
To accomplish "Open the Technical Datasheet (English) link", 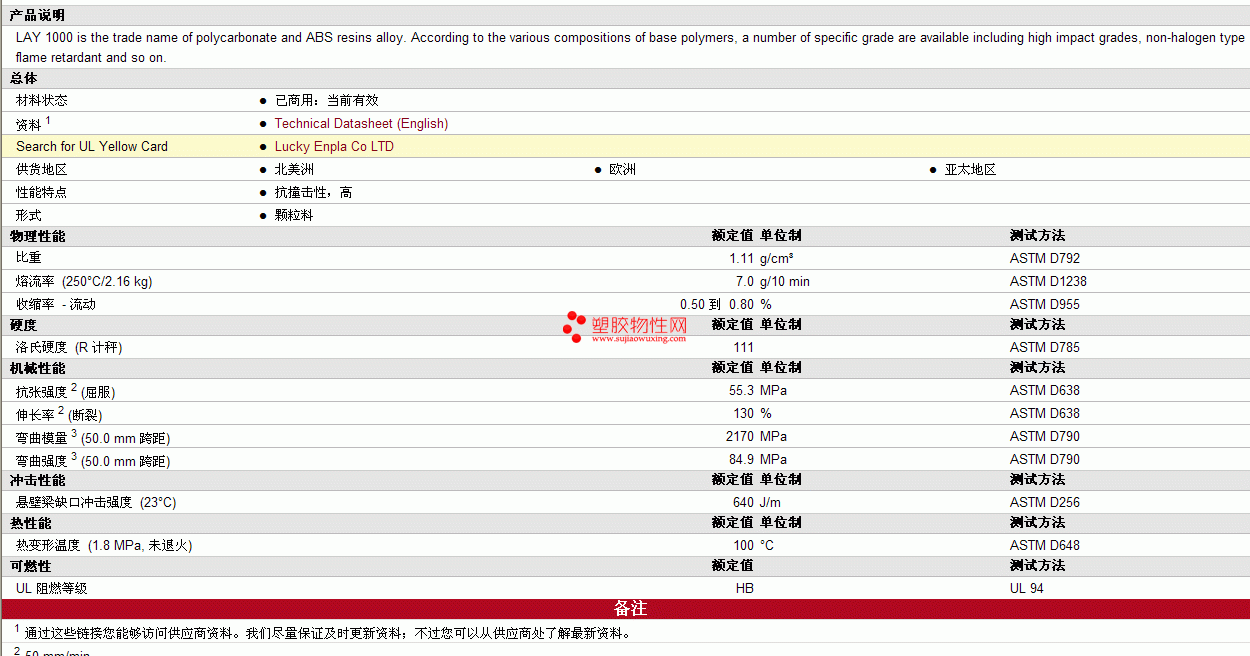I will pyautogui.click(x=361, y=124).
